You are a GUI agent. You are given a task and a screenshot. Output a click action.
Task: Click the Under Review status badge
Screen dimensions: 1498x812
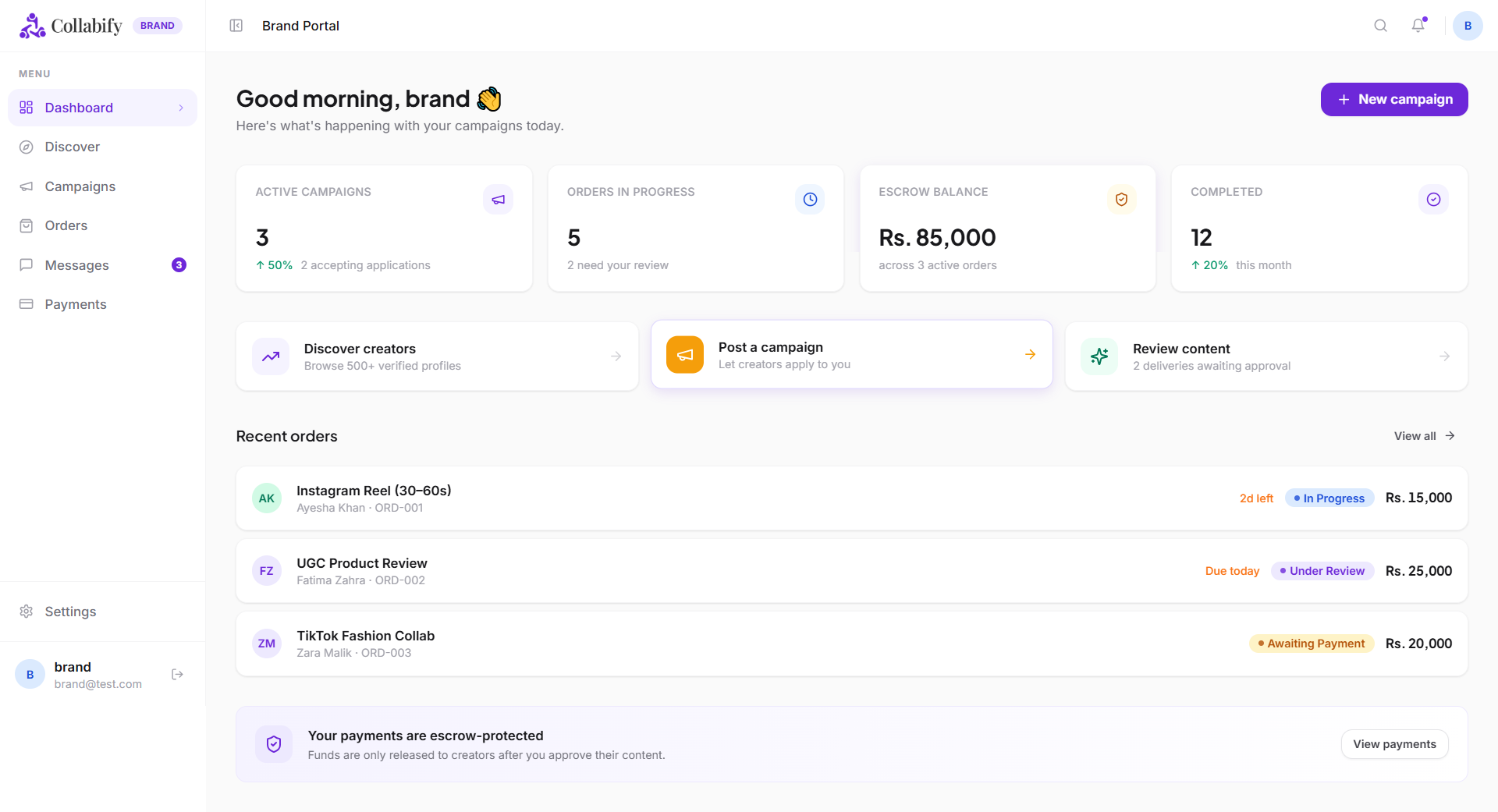click(x=1322, y=571)
